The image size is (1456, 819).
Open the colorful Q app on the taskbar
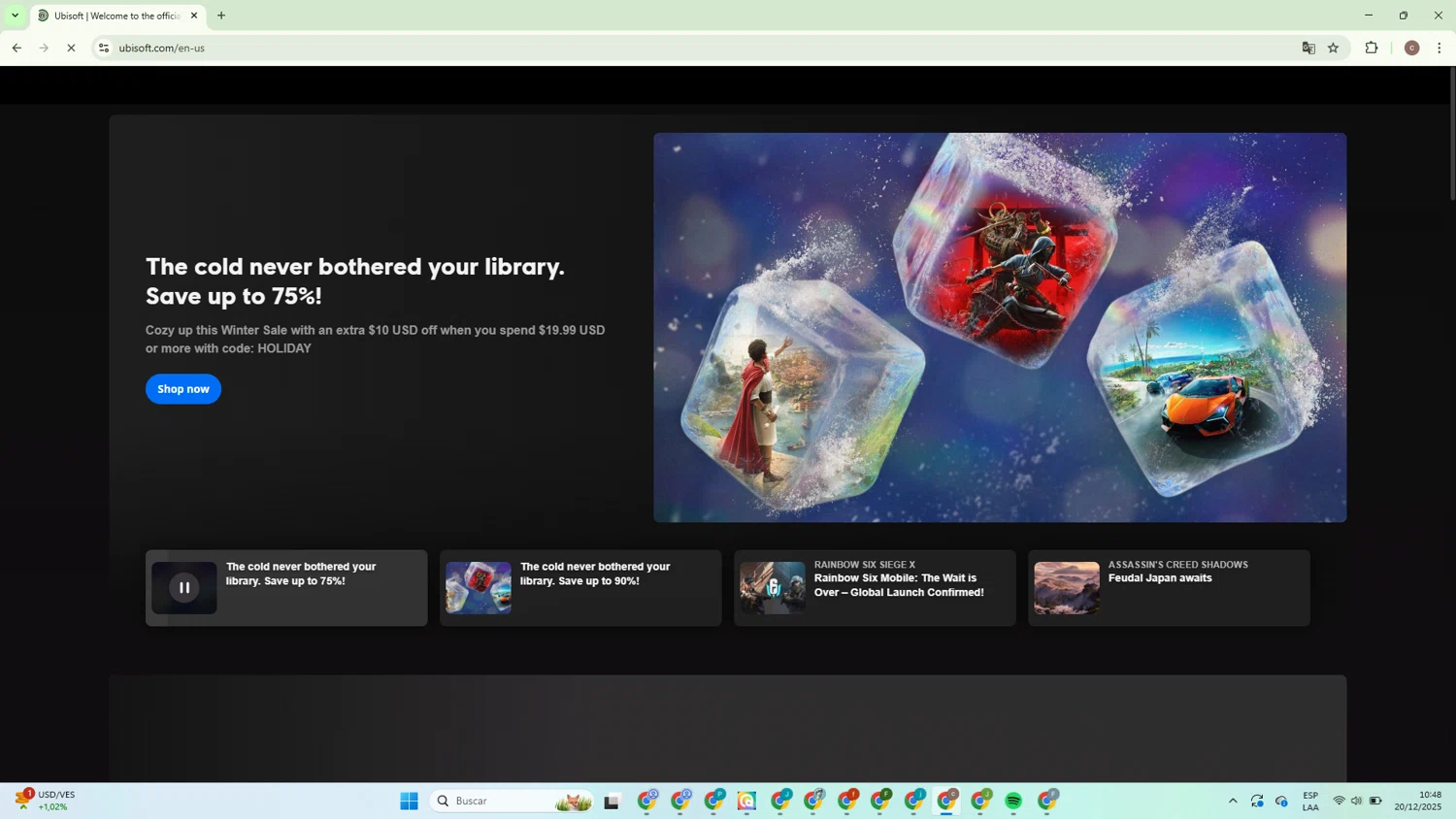point(746,801)
